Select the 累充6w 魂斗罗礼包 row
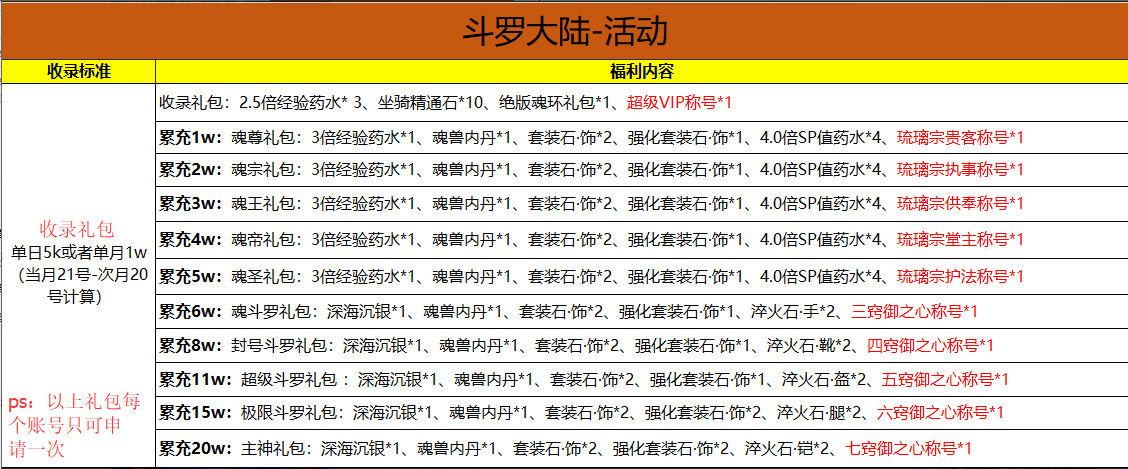Viewport: 1128px width, 469px height. click(641, 312)
